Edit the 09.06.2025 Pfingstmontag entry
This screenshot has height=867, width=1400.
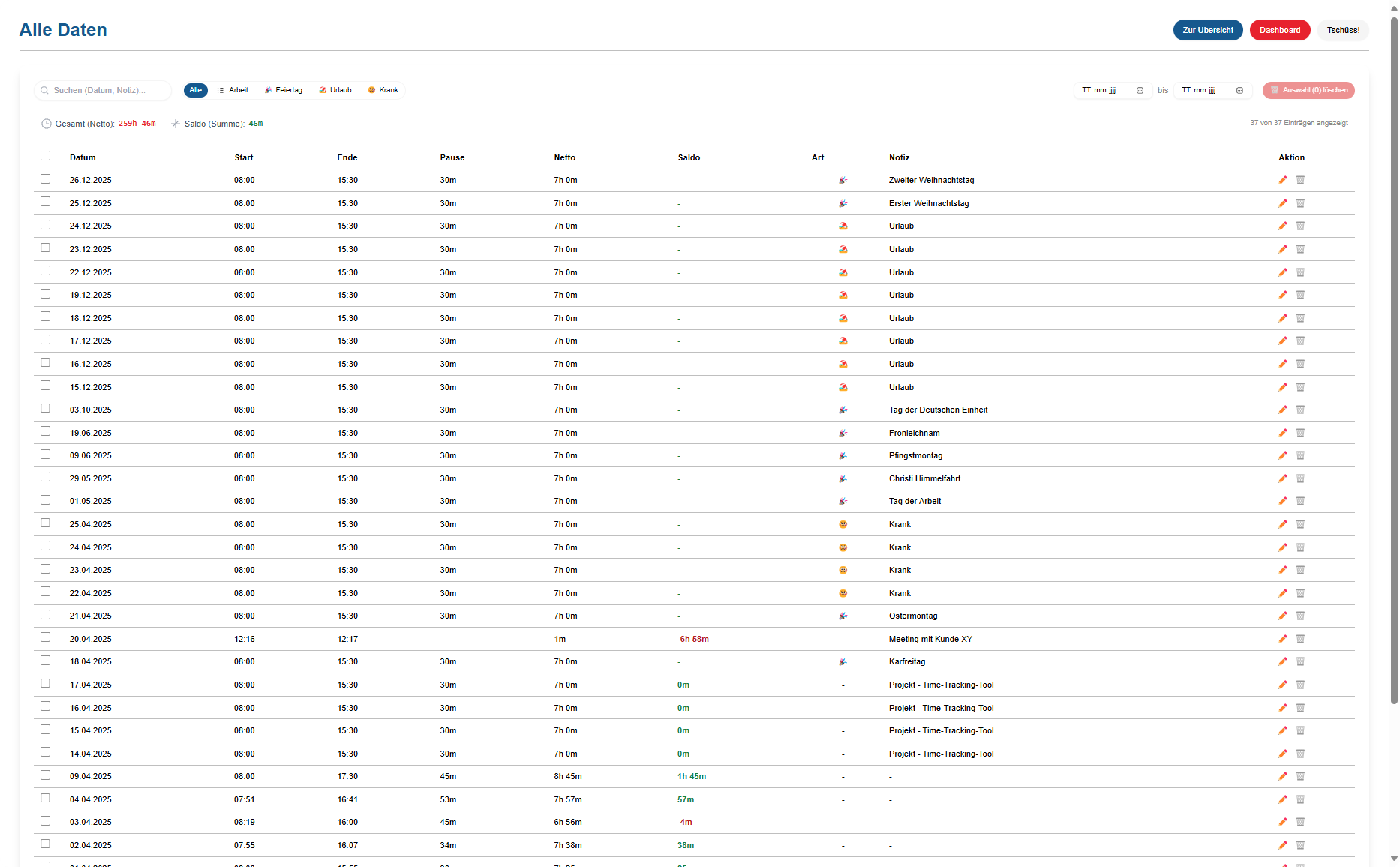coord(1283,455)
